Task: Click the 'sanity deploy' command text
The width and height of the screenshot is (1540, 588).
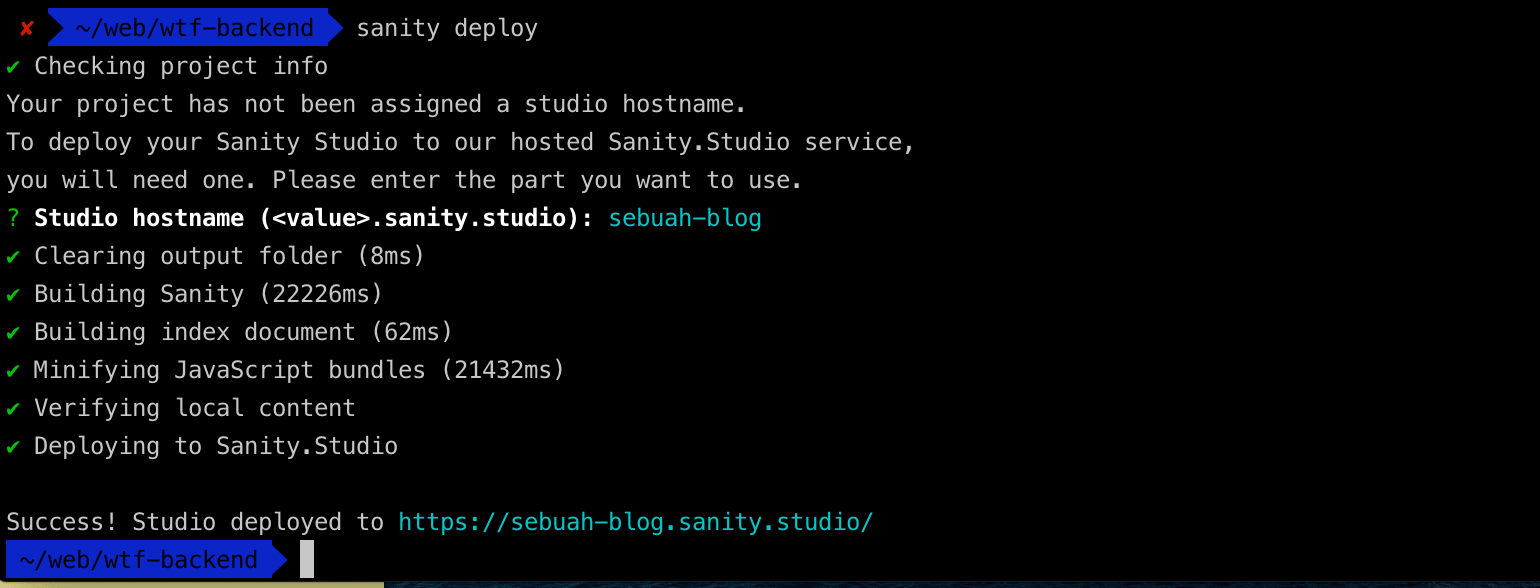Action: (447, 28)
